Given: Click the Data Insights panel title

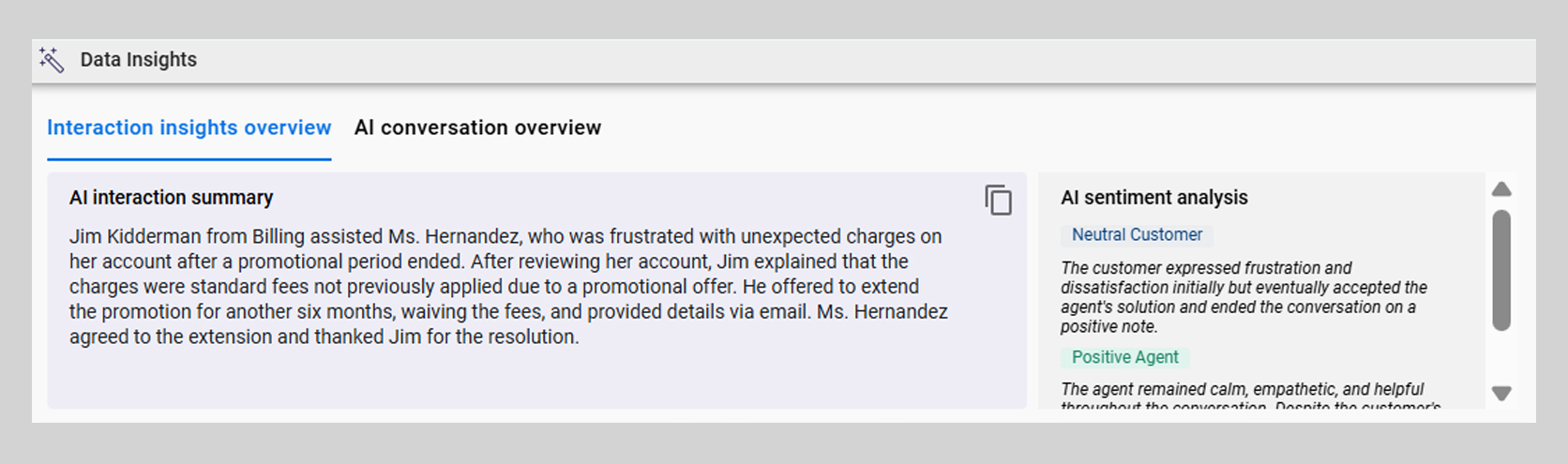Looking at the screenshot, I should tap(139, 60).
